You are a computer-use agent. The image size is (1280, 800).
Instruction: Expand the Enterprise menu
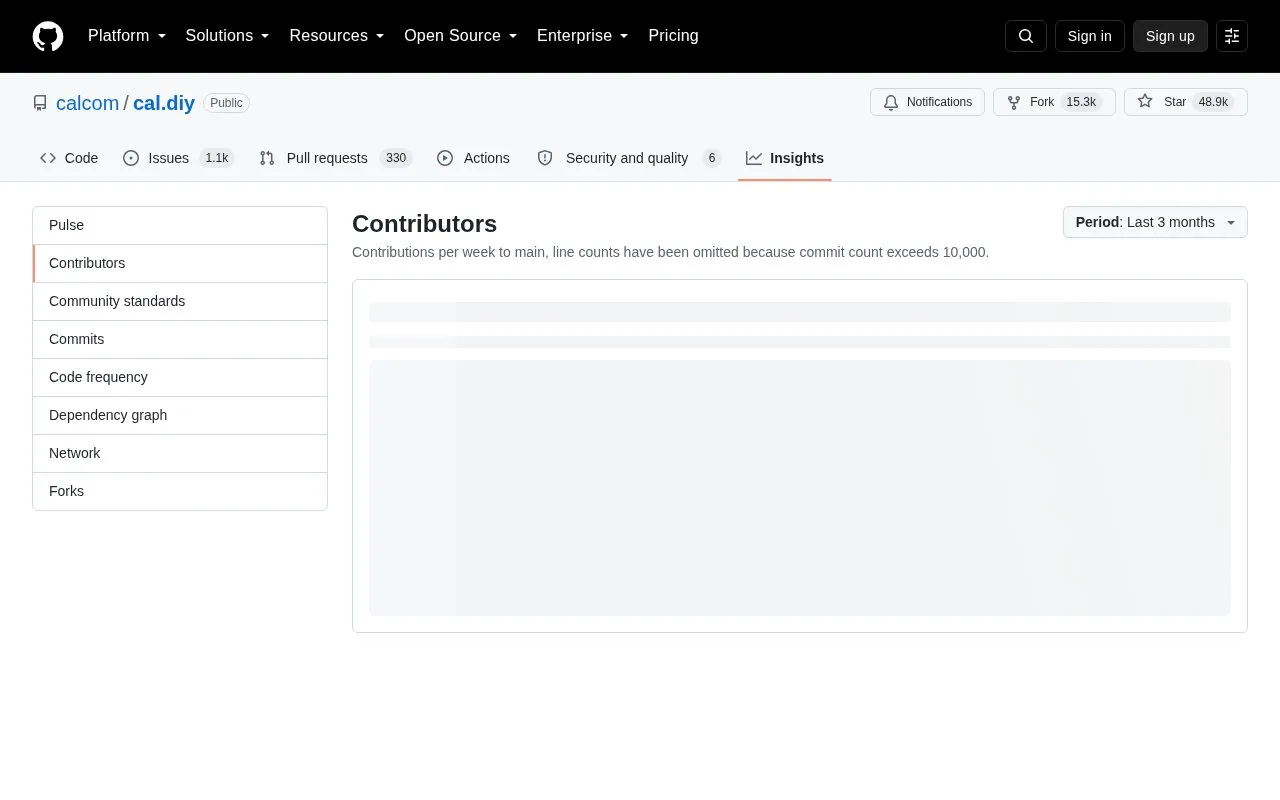[583, 36]
